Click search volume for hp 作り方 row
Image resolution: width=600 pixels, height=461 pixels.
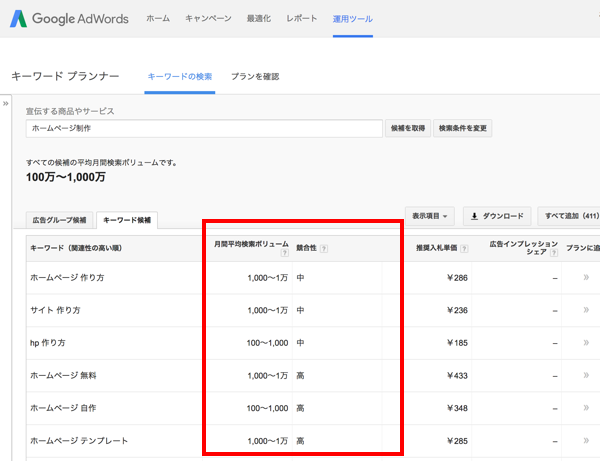point(267,343)
